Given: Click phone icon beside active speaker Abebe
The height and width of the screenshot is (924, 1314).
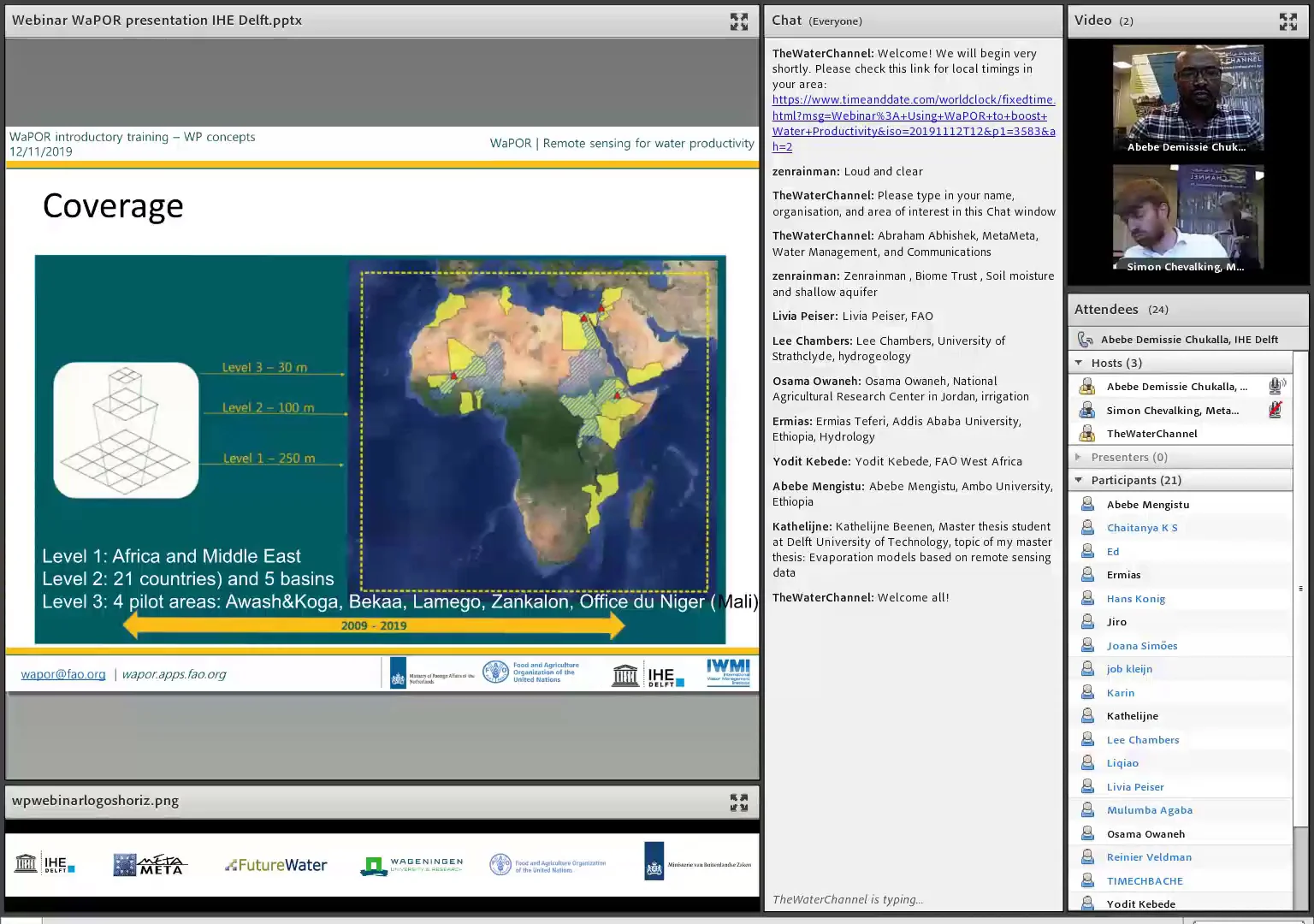Looking at the screenshot, I should [1086, 340].
